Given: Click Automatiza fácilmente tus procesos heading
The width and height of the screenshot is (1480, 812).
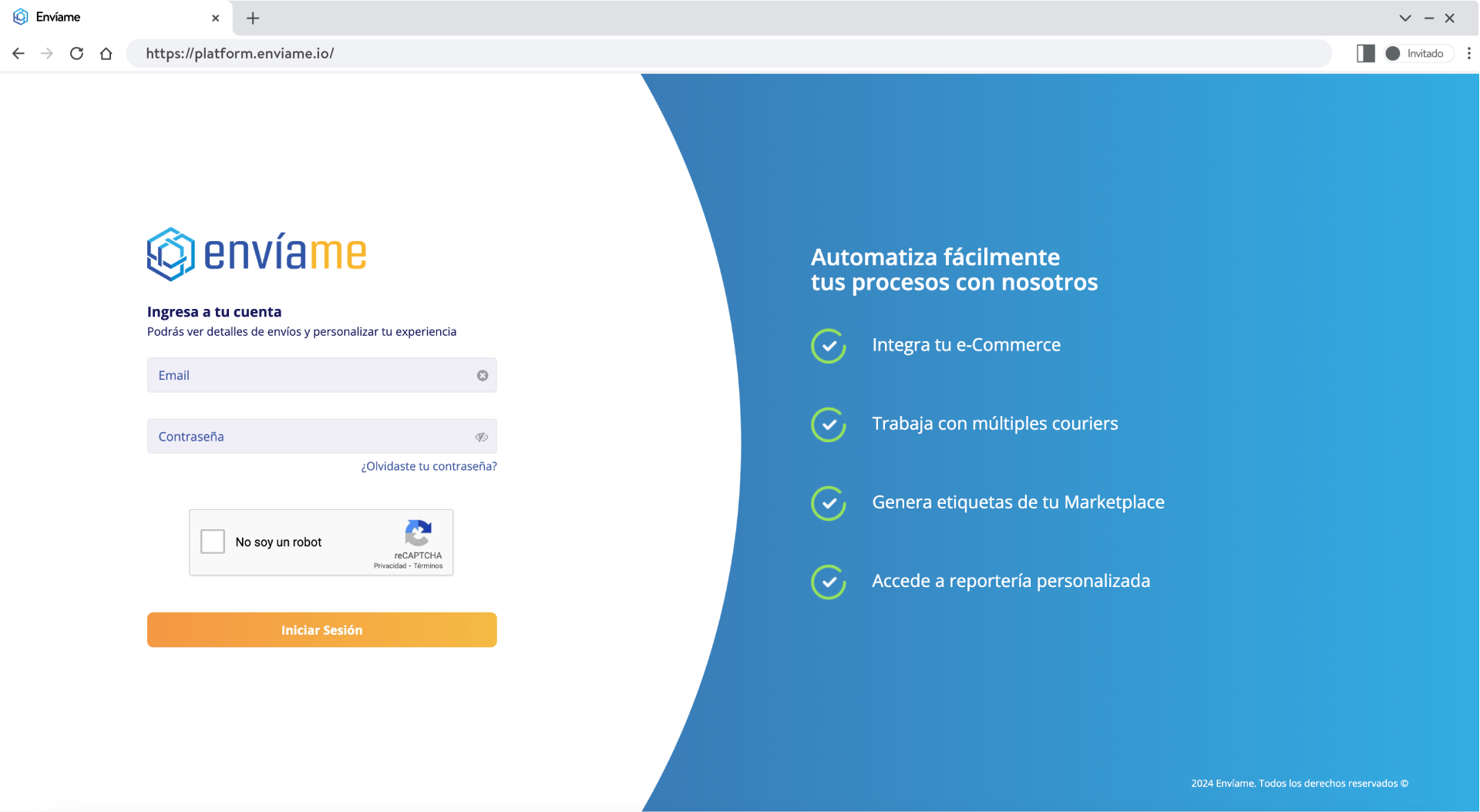Looking at the screenshot, I should coord(954,269).
